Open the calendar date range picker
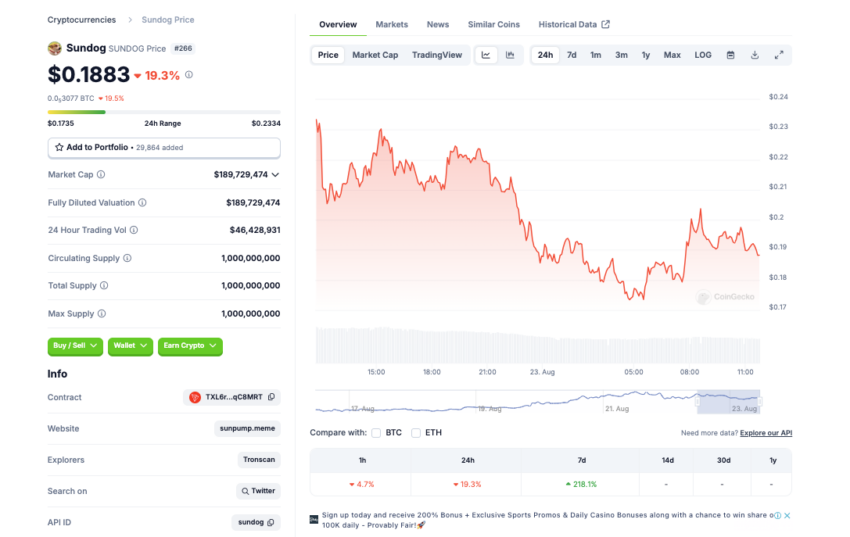The height and width of the screenshot is (537, 850). 730,55
